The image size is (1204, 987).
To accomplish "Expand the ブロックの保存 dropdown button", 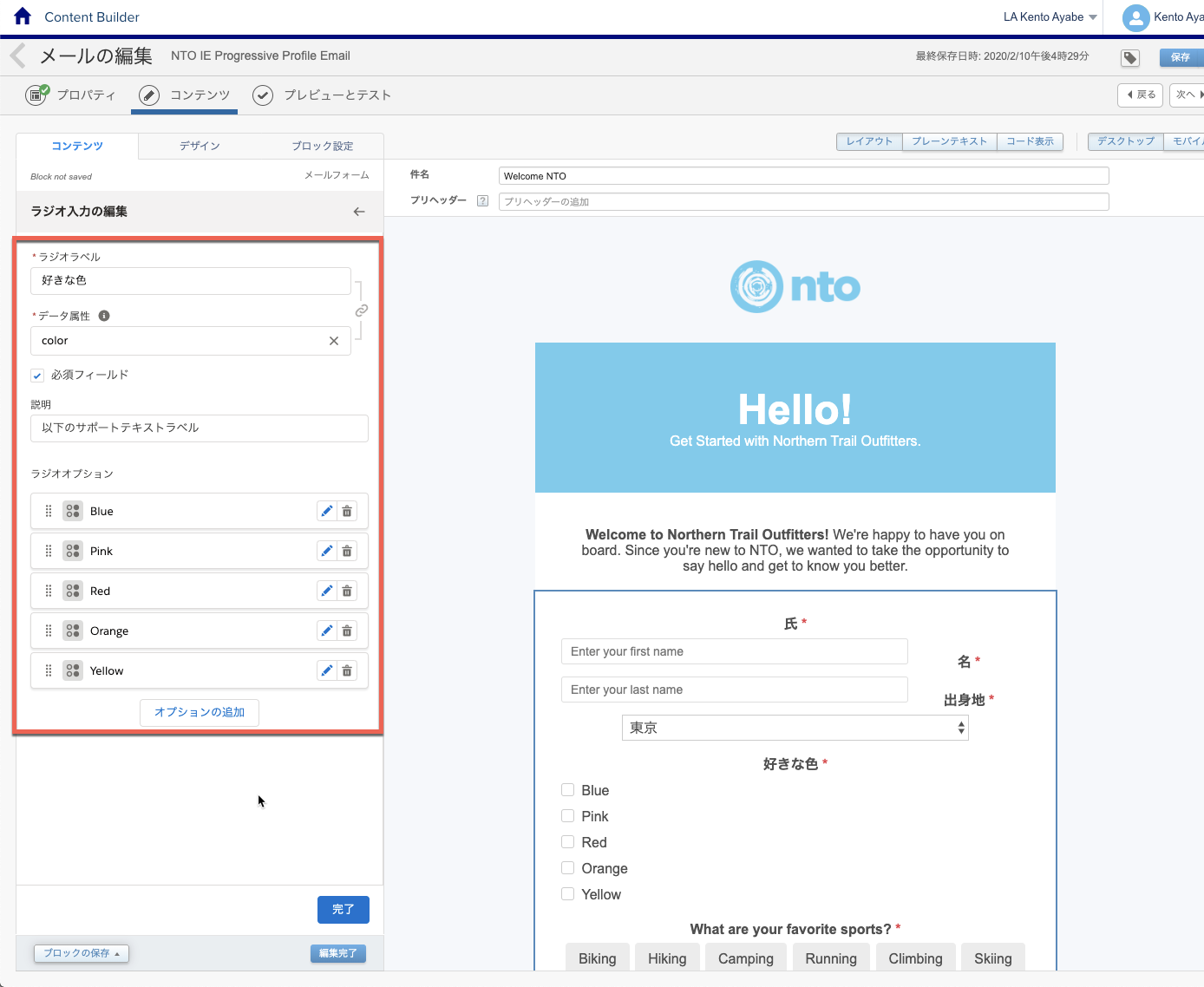I will (x=82, y=953).
